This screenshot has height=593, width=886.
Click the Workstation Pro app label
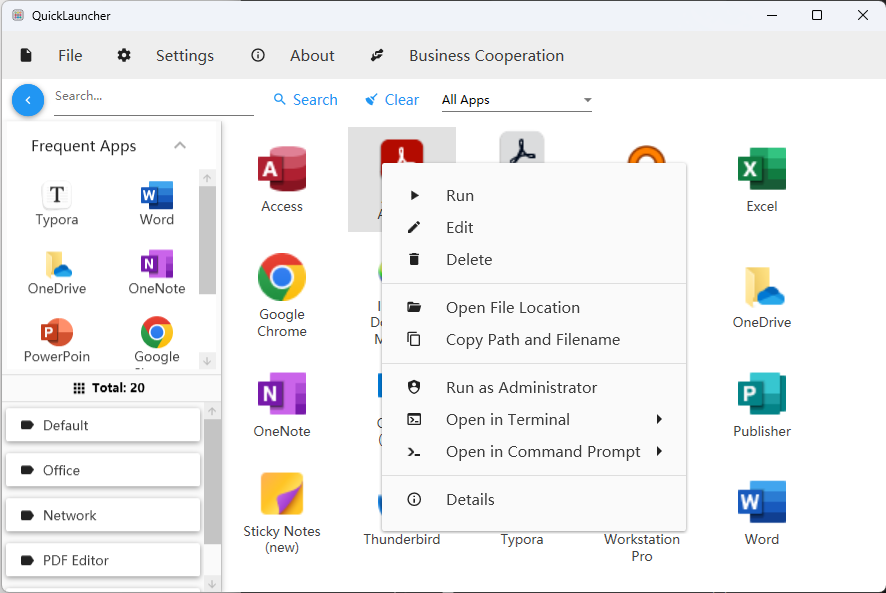[x=642, y=547]
